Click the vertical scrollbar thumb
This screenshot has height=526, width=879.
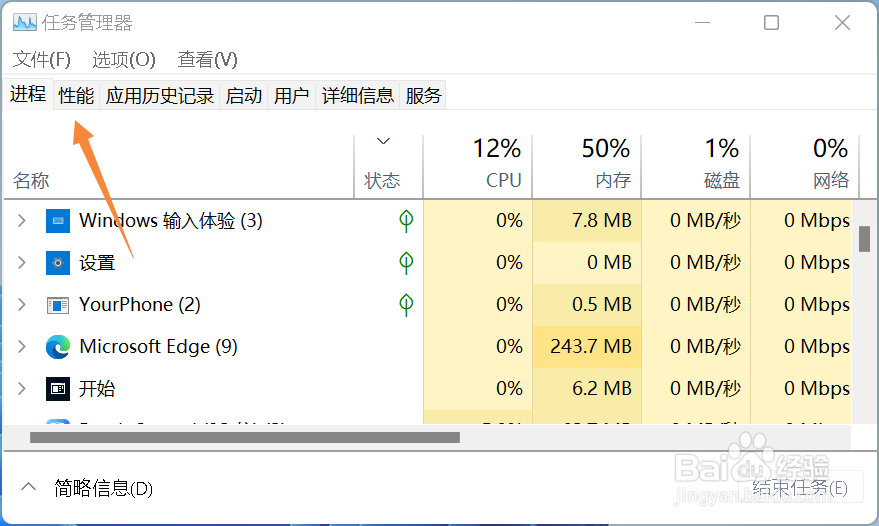click(x=864, y=239)
